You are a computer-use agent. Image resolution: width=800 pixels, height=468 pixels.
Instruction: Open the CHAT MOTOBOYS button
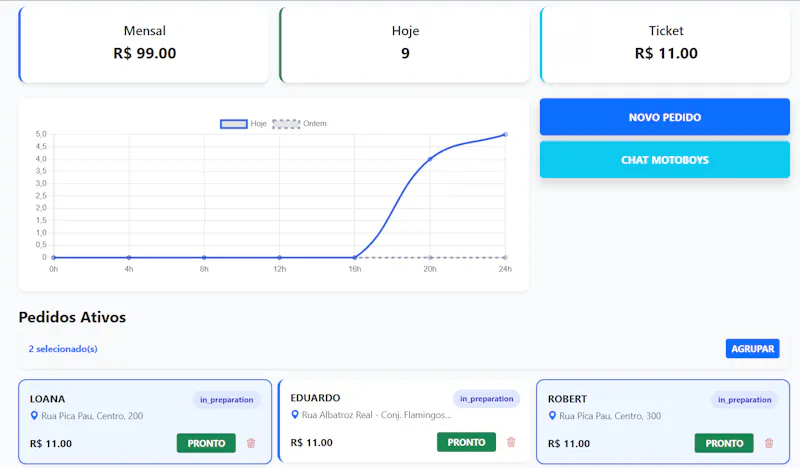(665, 160)
